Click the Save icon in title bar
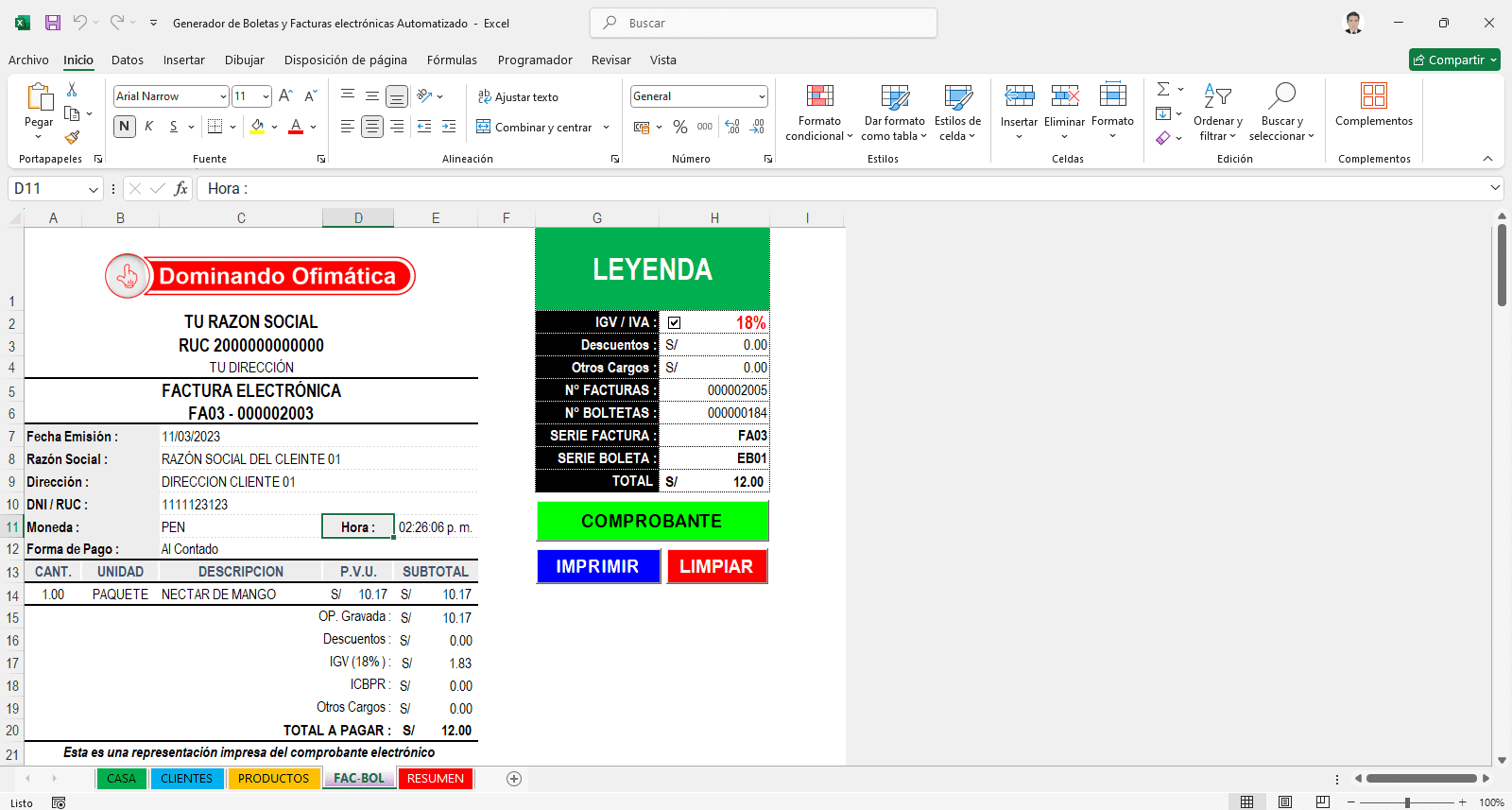 pyautogui.click(x=53, y=23)
